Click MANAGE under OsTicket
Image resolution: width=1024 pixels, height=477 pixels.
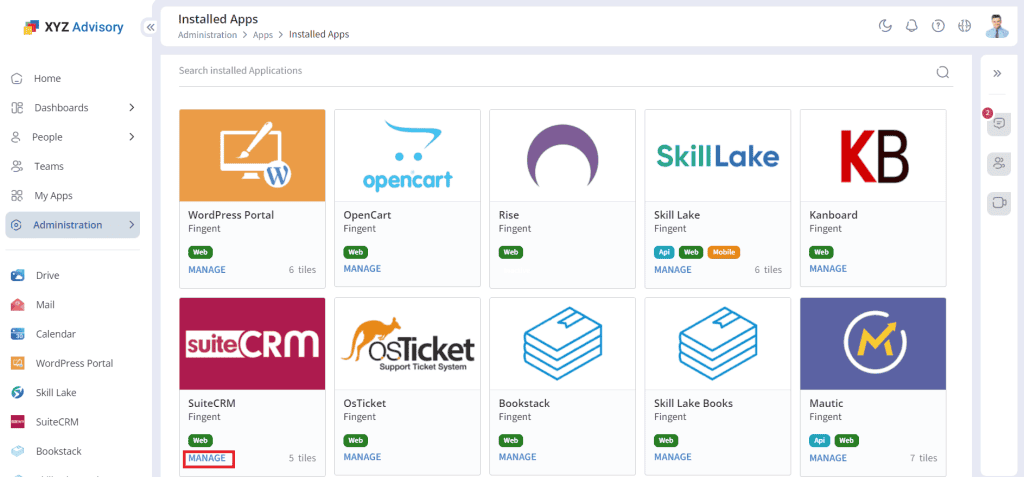[x=362, y=457]
